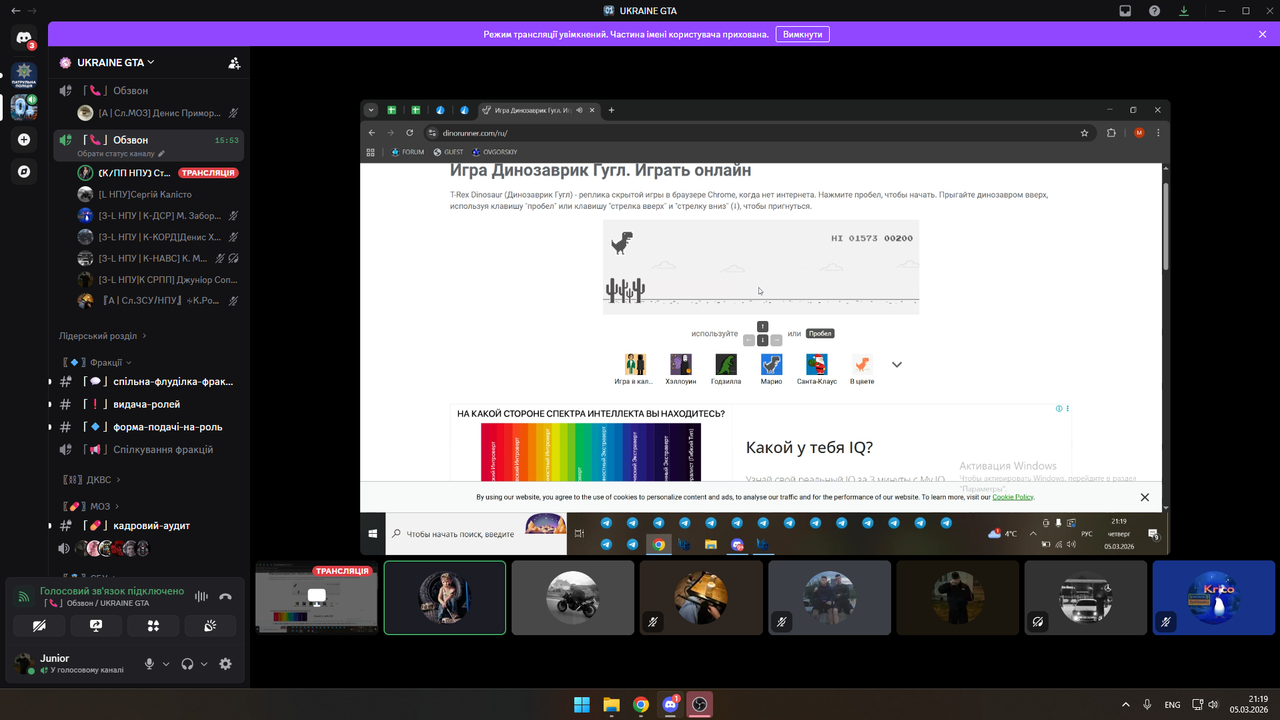Click Голосовий зв'язок підключено status
The image size is (1280, 720).
click(x=112, y=591)
